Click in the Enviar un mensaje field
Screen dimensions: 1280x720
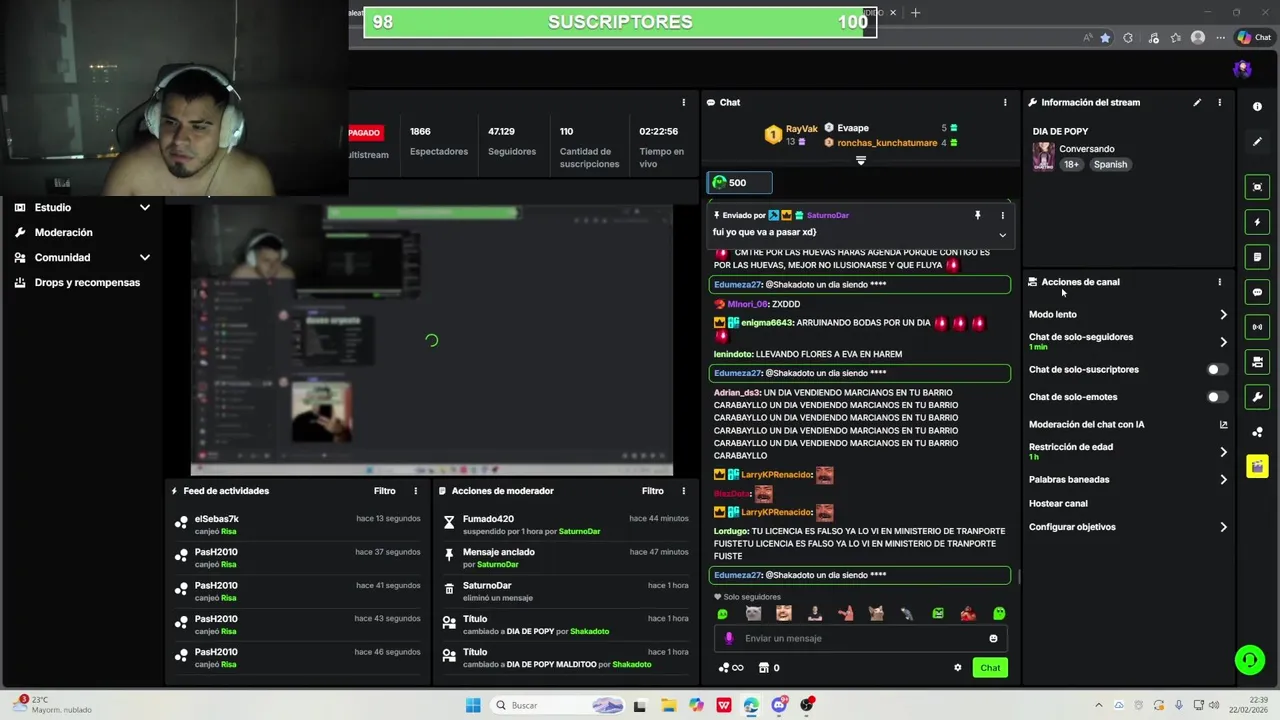pos(860,638)
